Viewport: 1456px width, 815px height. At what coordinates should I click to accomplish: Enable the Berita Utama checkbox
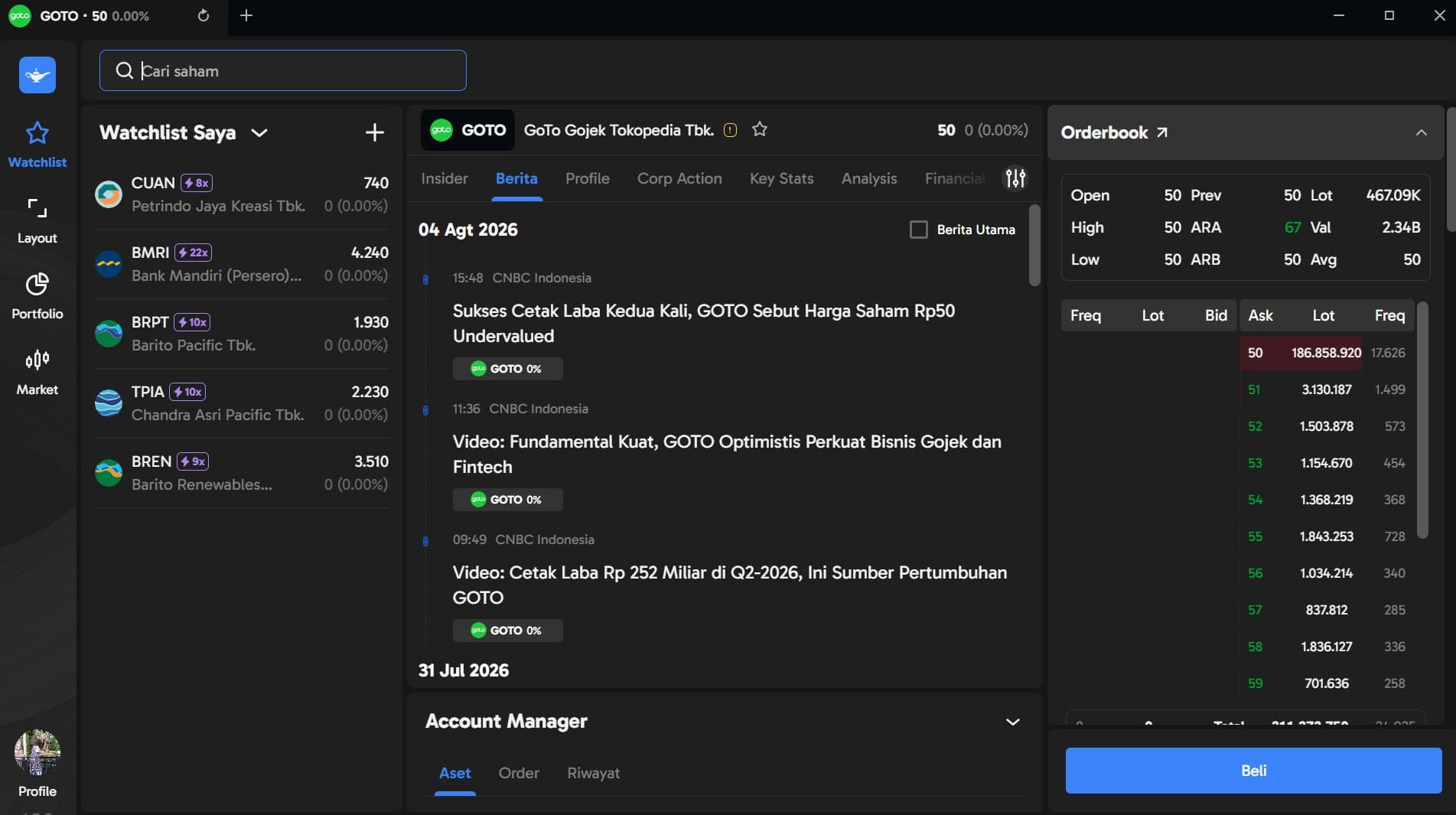tap(918, 230)
